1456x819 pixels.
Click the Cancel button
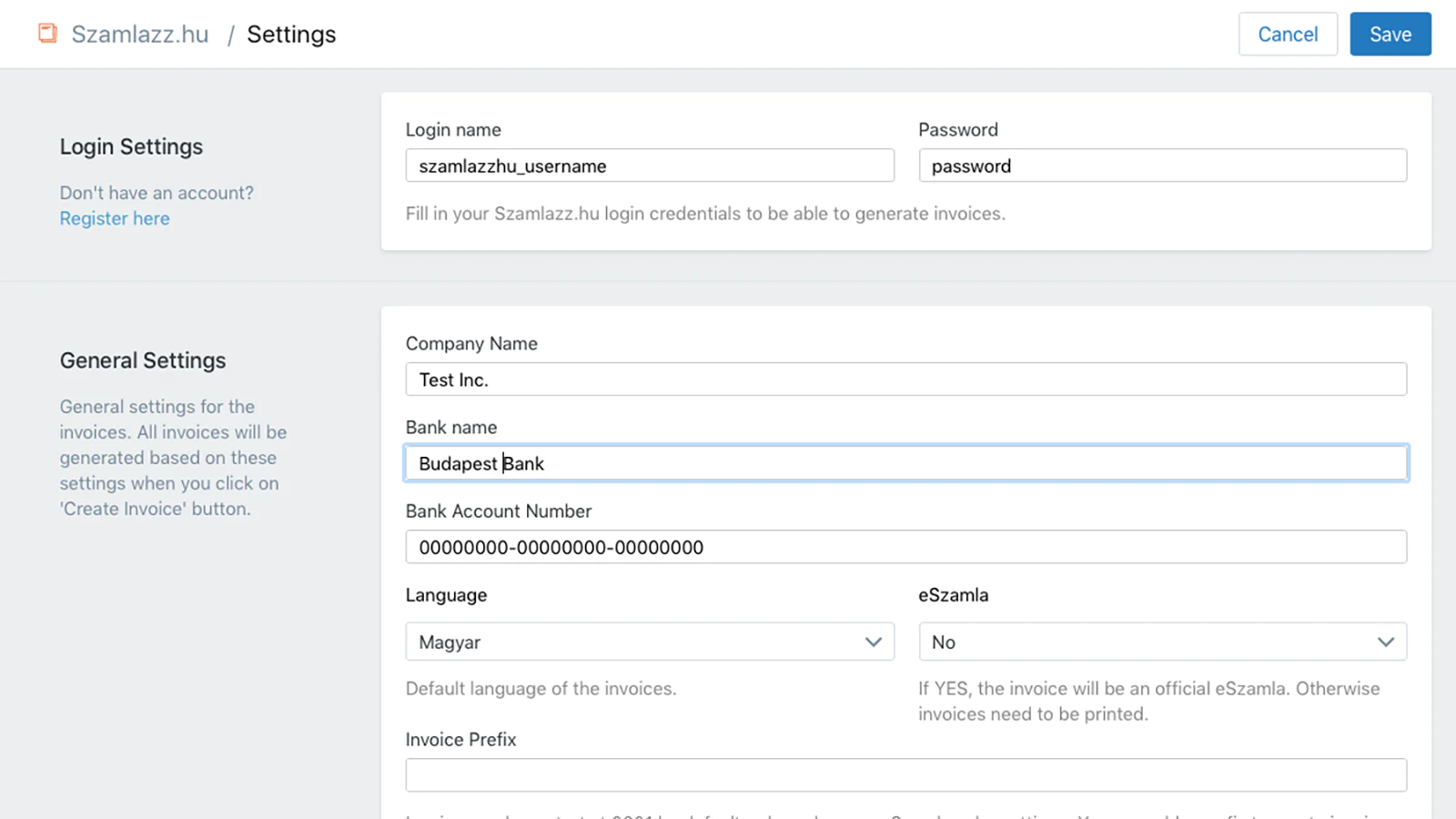click(x=1288, y=34)
